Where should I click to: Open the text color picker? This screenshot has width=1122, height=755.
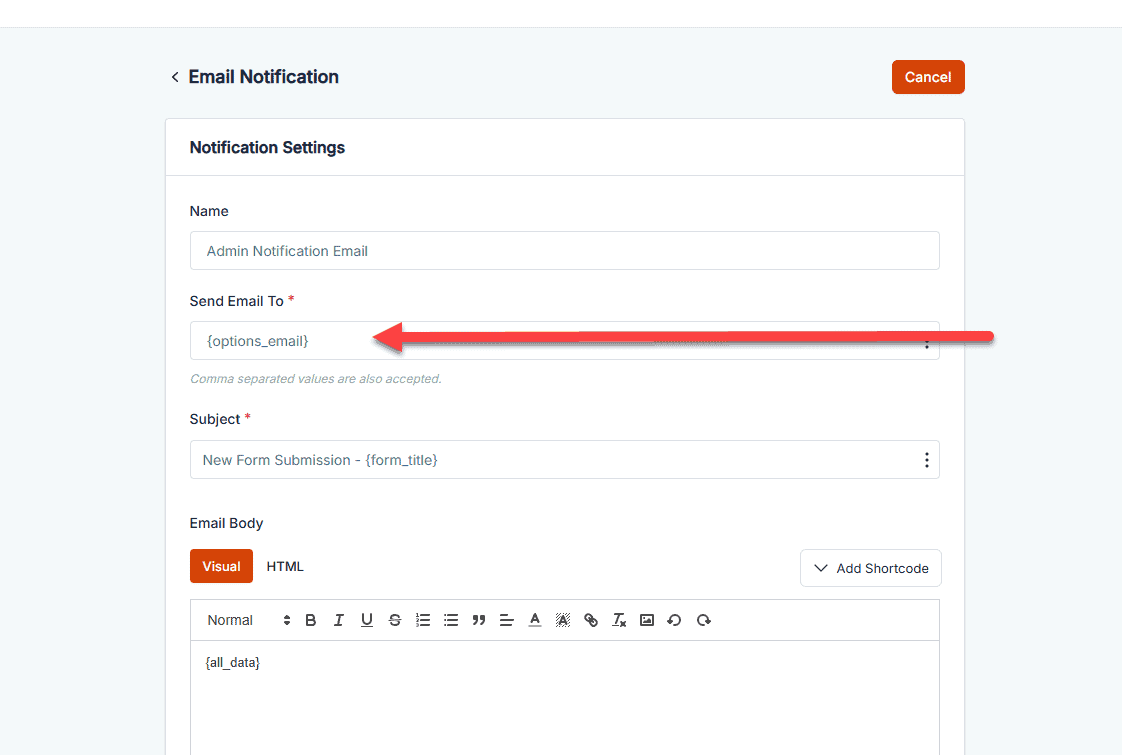tap(535, 620)
